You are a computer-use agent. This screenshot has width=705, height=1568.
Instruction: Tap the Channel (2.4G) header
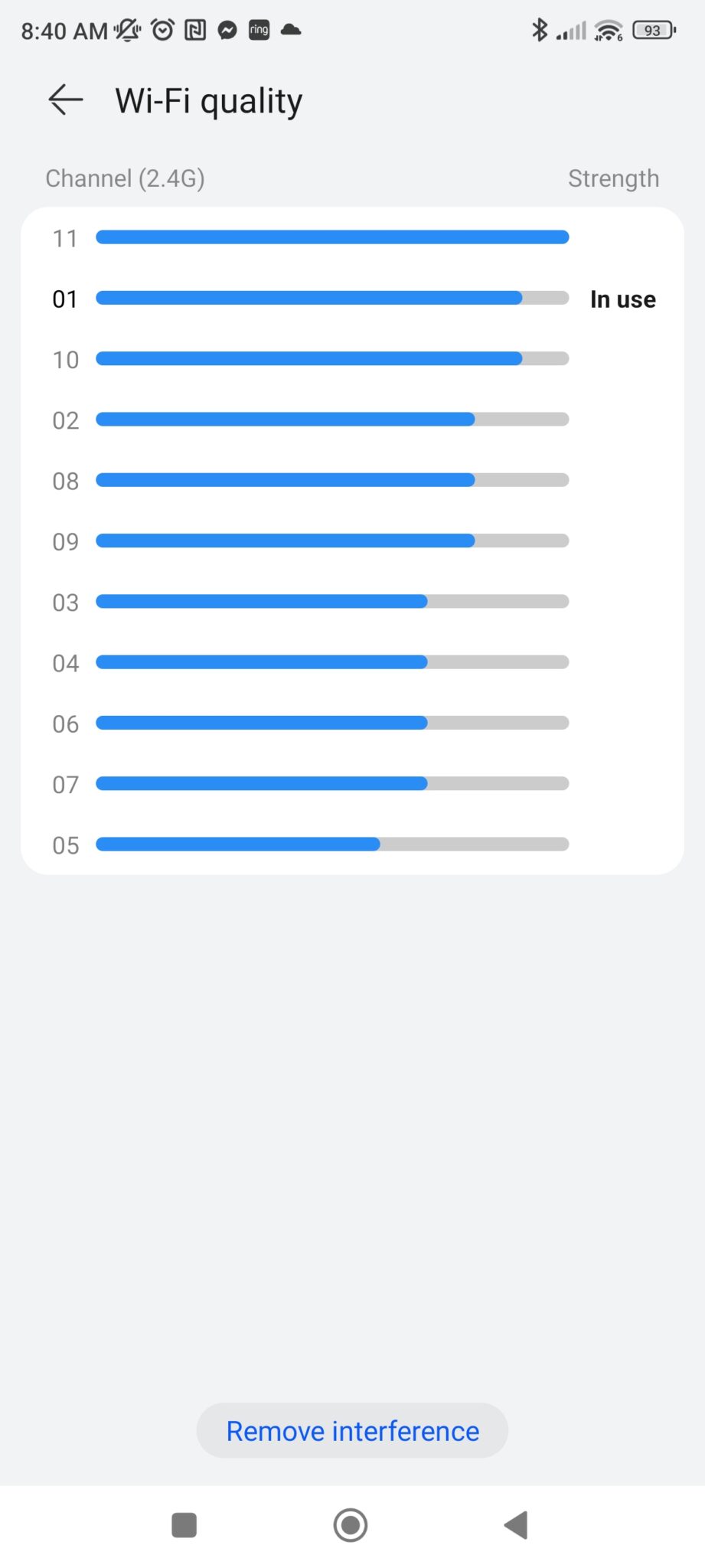[126, 178]
